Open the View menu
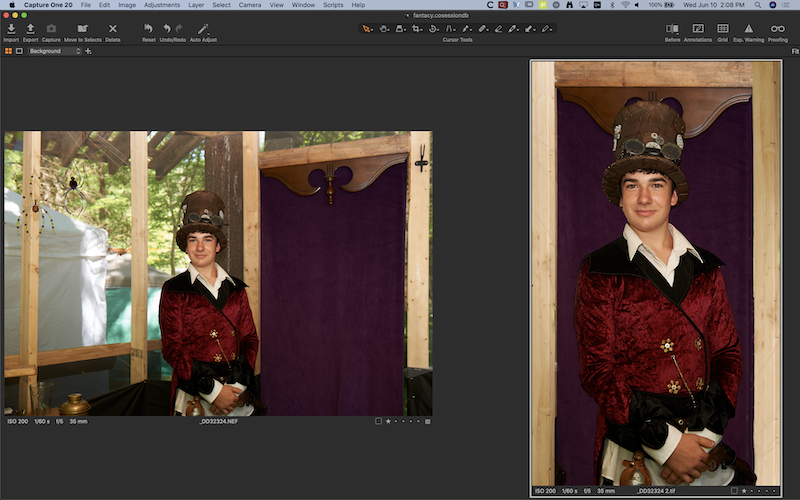800x500 pixels. coord(277,5)
